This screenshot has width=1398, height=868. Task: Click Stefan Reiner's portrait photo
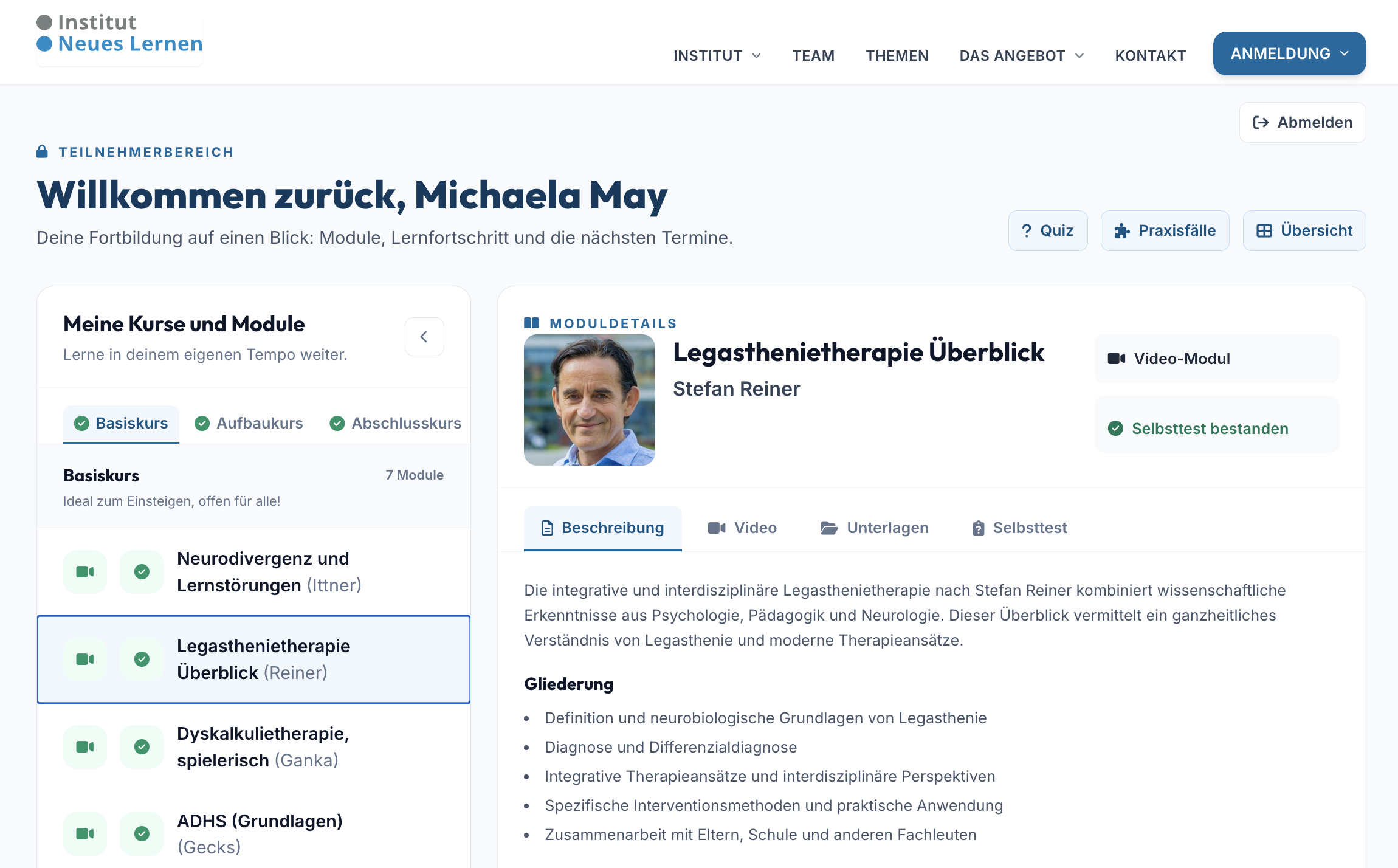(x=590, y=400)
